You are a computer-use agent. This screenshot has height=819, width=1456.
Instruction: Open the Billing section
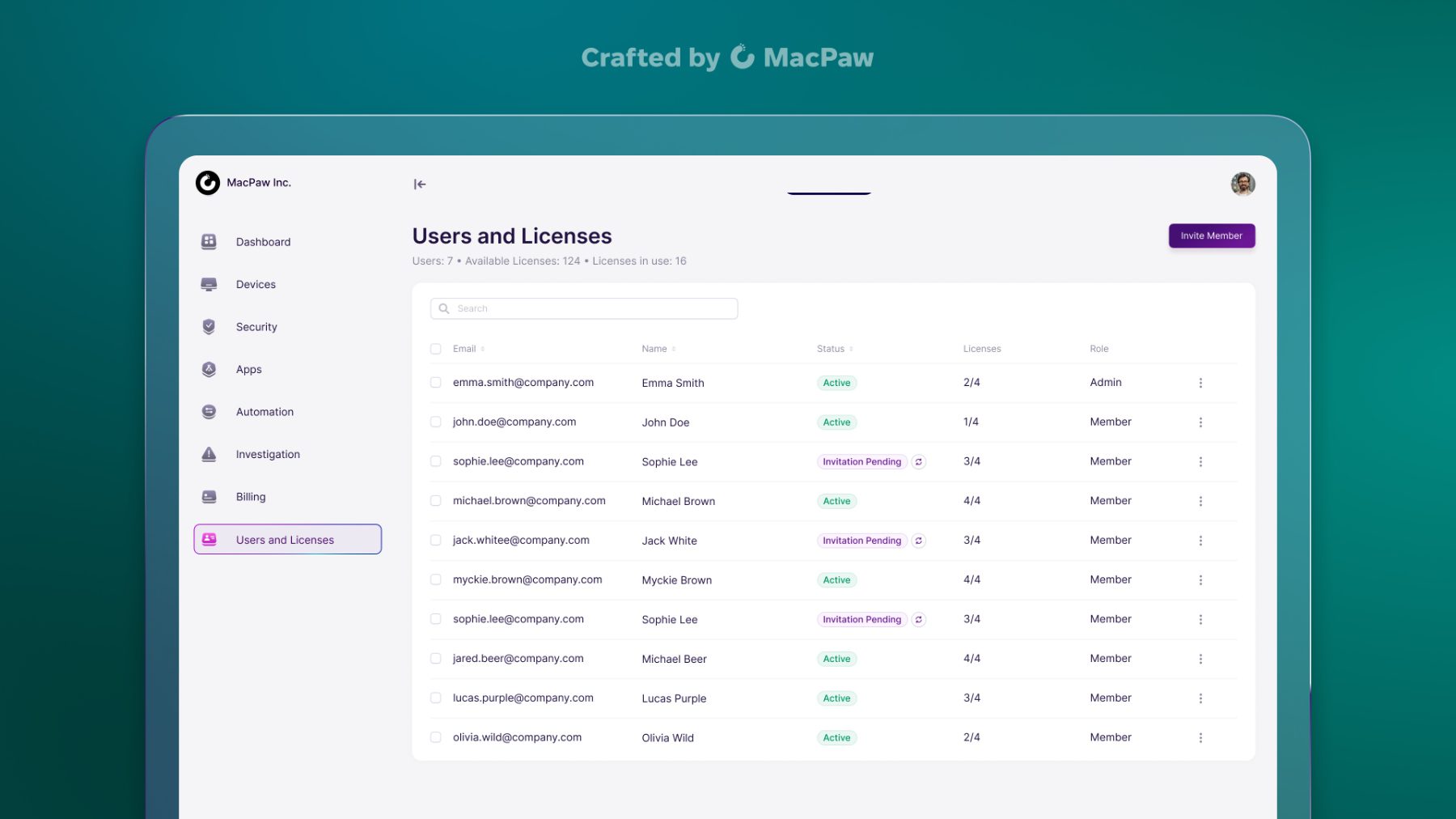(x=250, y=497)
